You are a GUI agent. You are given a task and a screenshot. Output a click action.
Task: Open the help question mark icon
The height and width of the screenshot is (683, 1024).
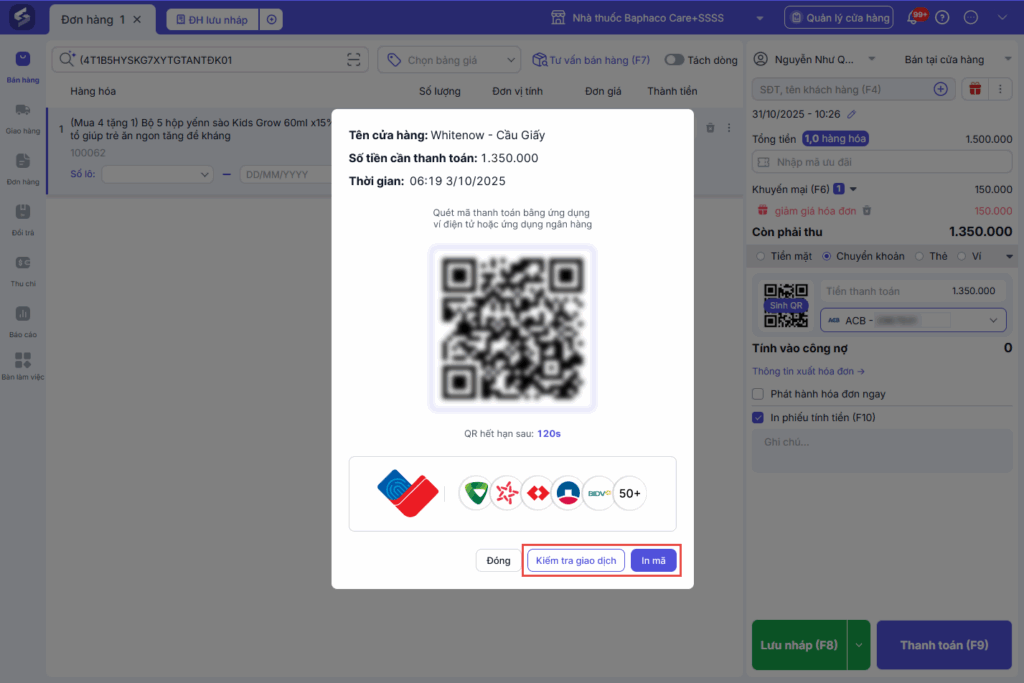point(942,18)
